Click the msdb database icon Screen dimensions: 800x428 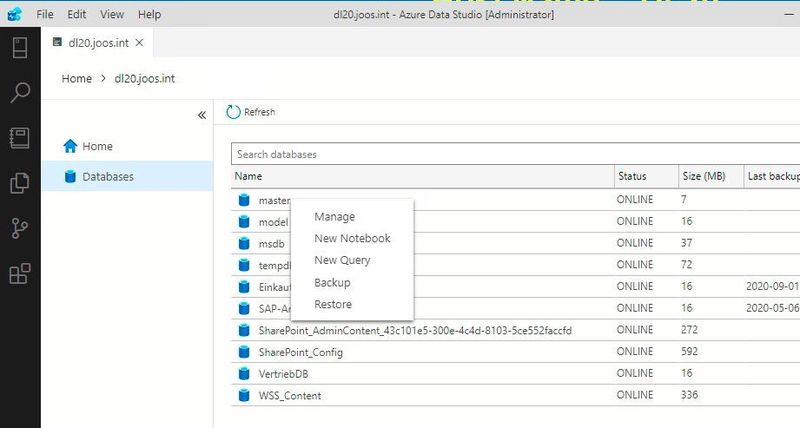pos(244,243)
